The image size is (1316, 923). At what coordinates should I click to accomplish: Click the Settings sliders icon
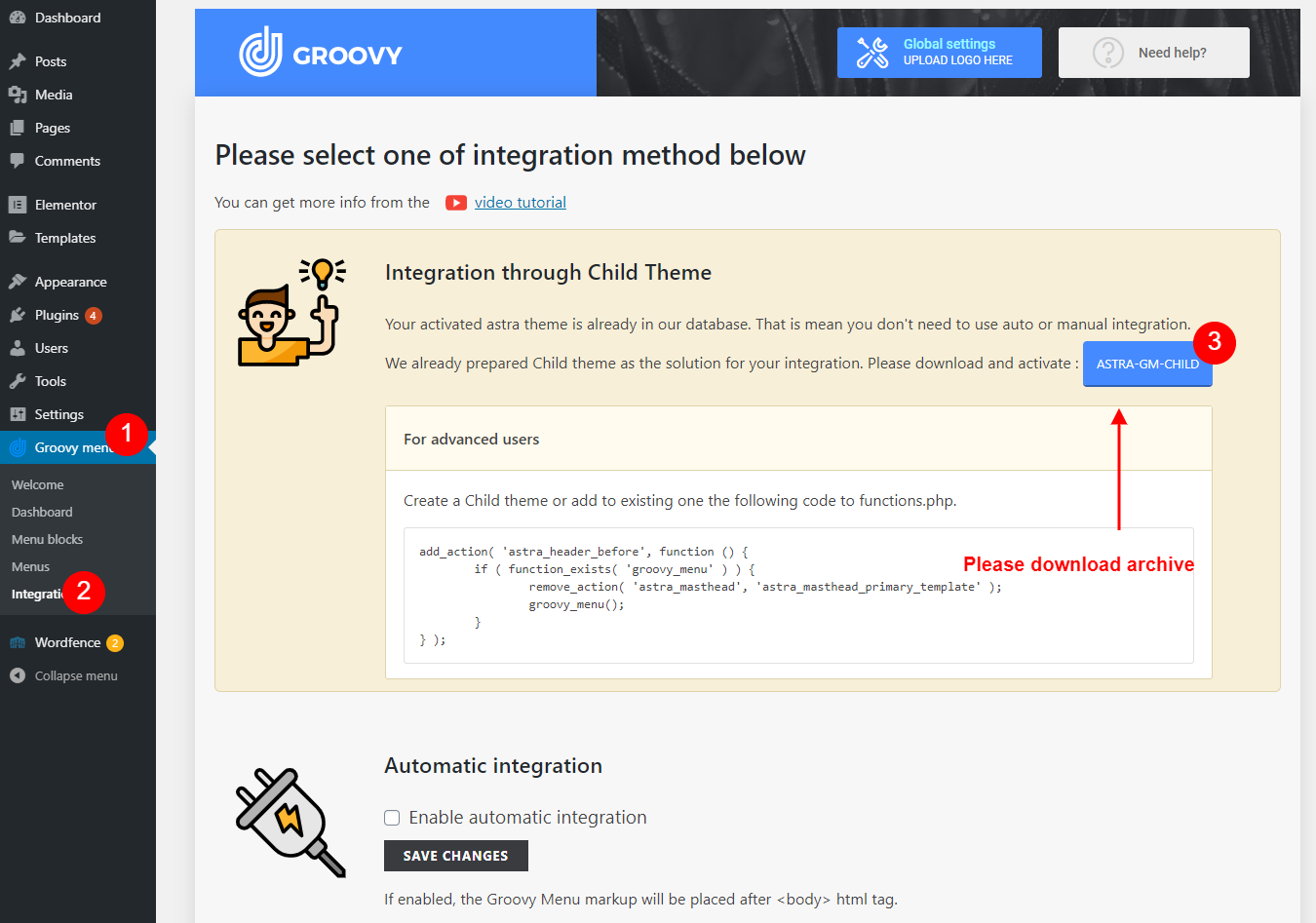[x=18, y=414]
